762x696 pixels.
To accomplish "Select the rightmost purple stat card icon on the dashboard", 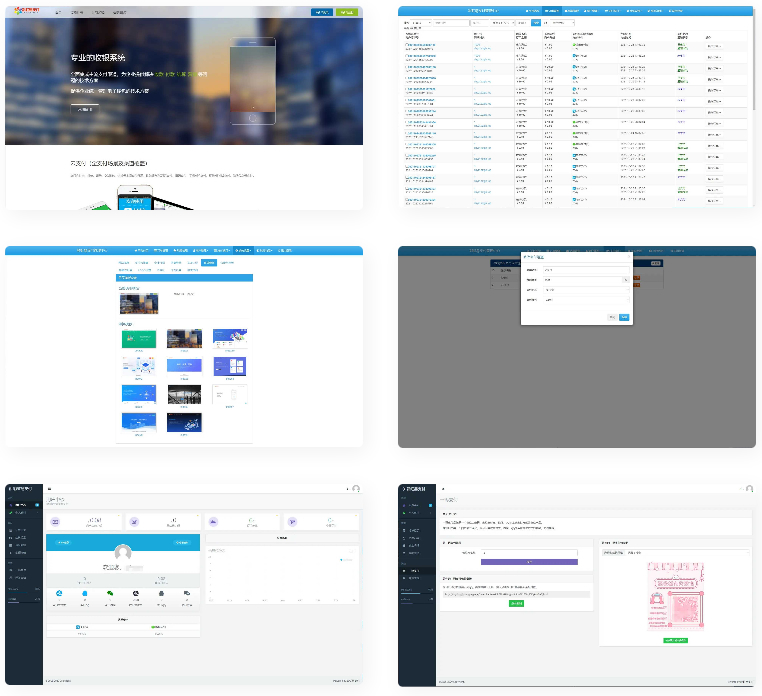I will 292,522.
